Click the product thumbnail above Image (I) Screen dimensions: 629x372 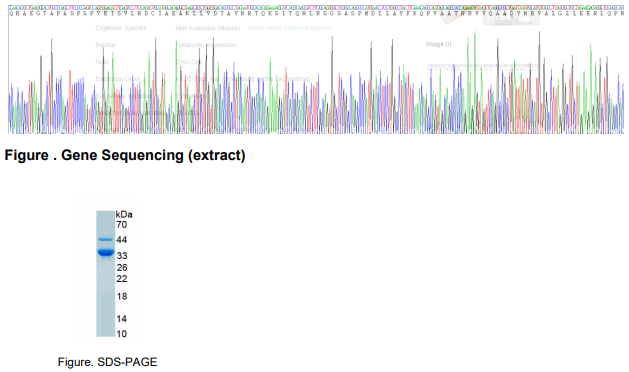click(511, 19)
